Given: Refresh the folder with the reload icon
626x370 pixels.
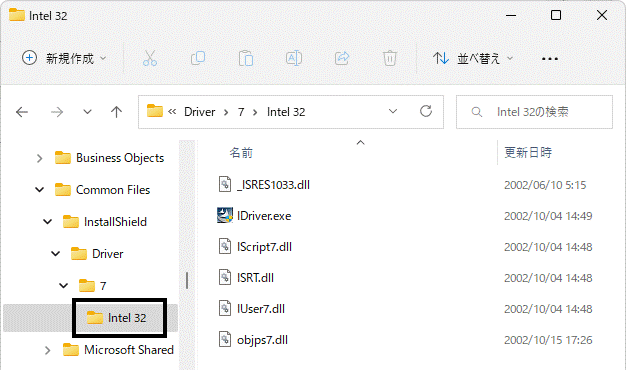Looking at the screenshot, I should (x=426, y=111).
